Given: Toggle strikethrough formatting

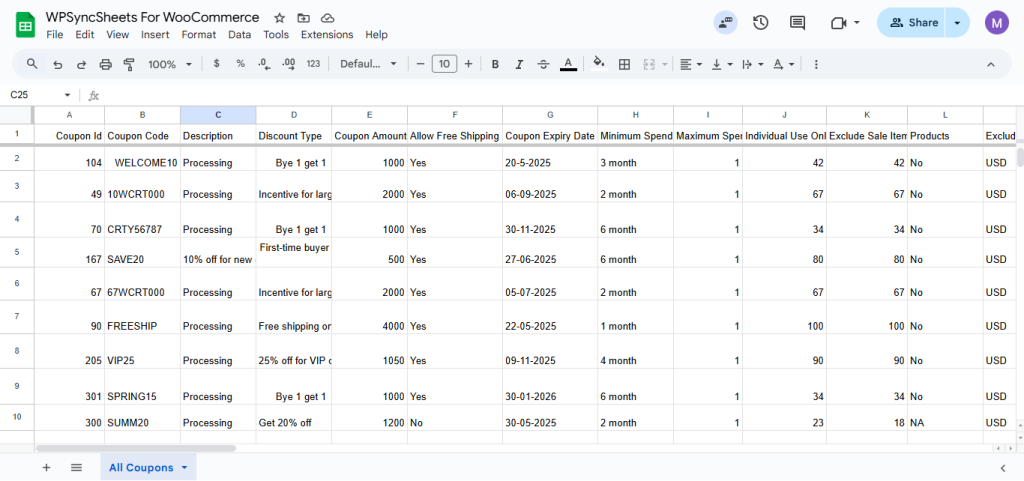Looking at the screenshot, I should [x=543, y=64].
